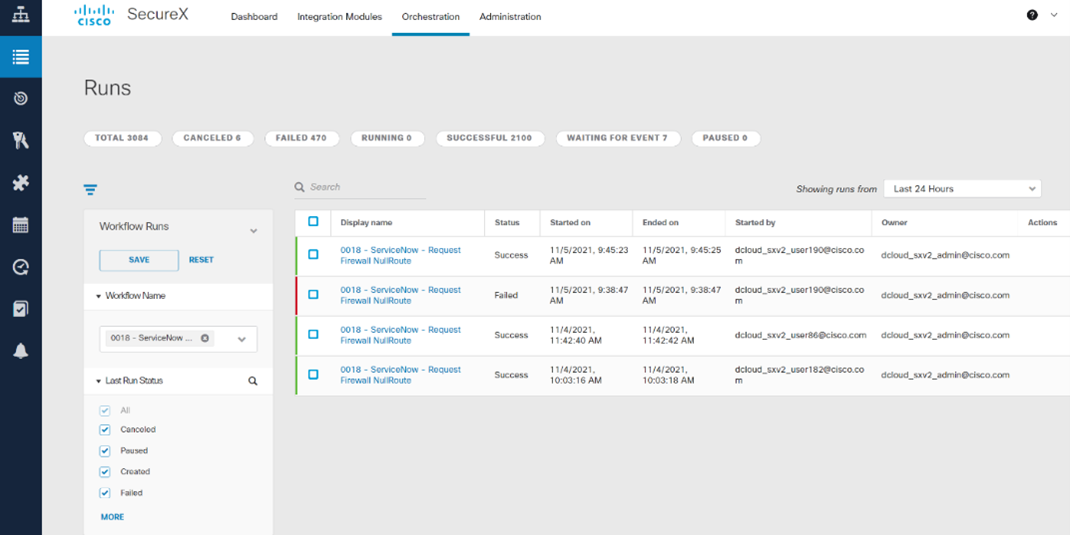Filter by the SUCCESSFUL 2100 pill
Screen dimensions: 1070x535
490,138
